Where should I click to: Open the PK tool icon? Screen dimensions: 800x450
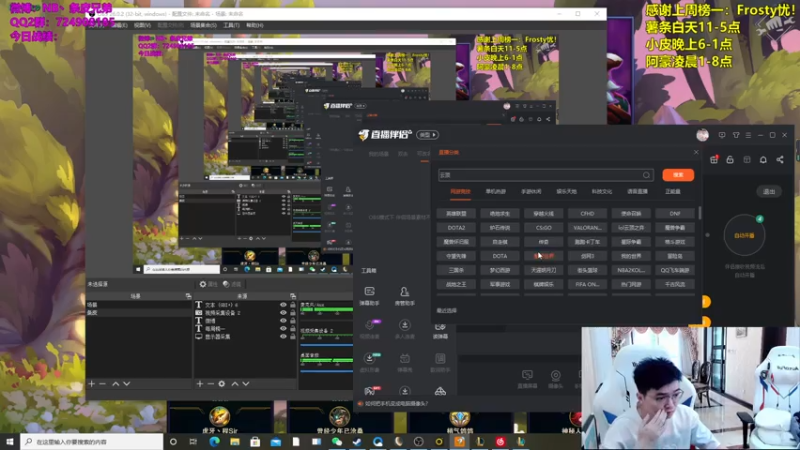pos(369,391)
